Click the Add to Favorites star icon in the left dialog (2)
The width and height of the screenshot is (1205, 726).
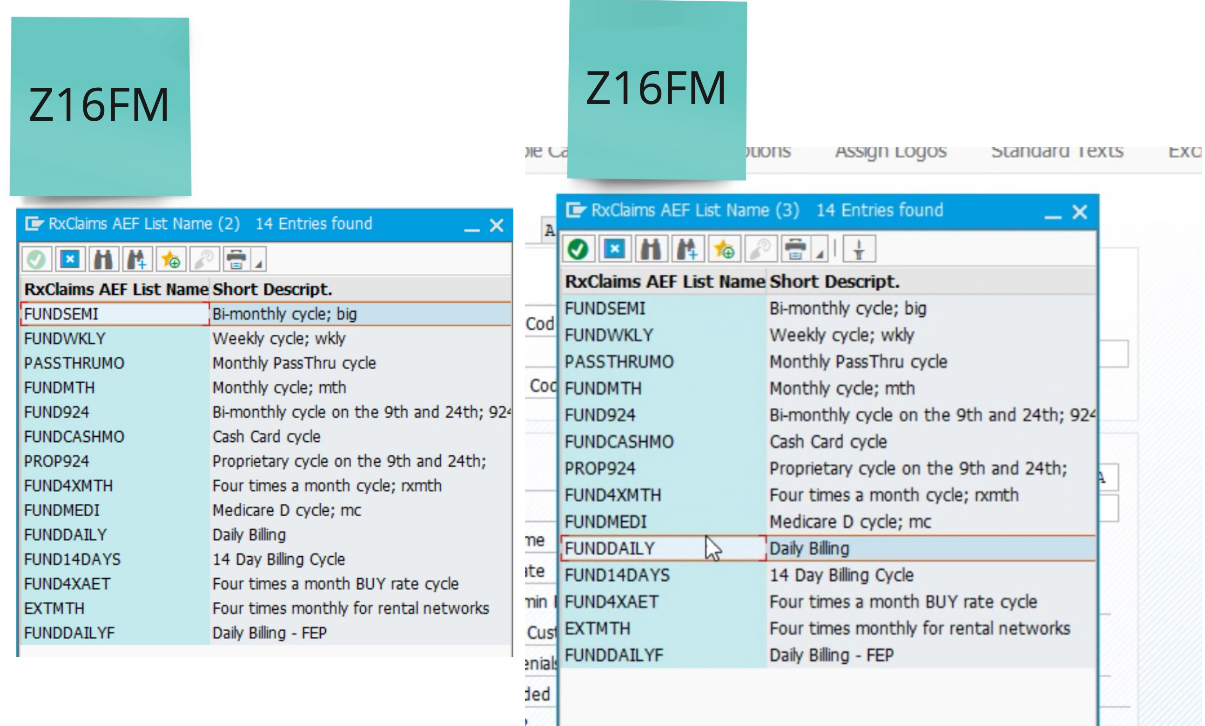170,260
